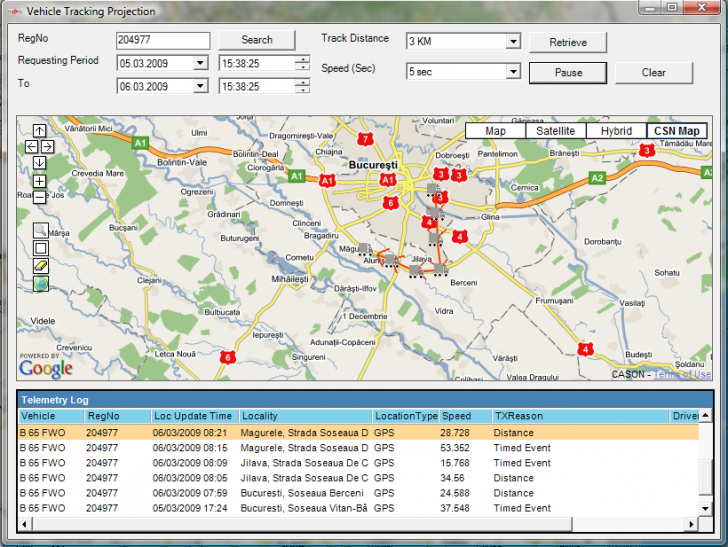Pan map up with the up arrow icon

point(39,130)
